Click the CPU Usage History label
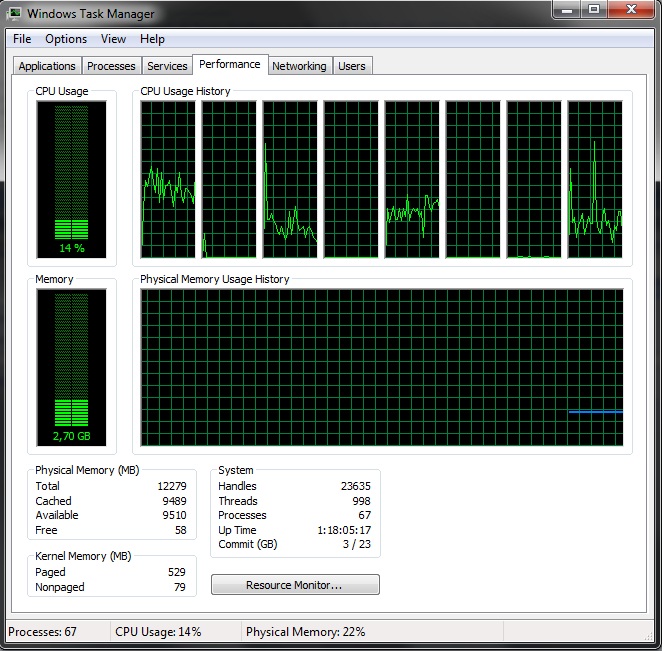 tap(185, 91)
